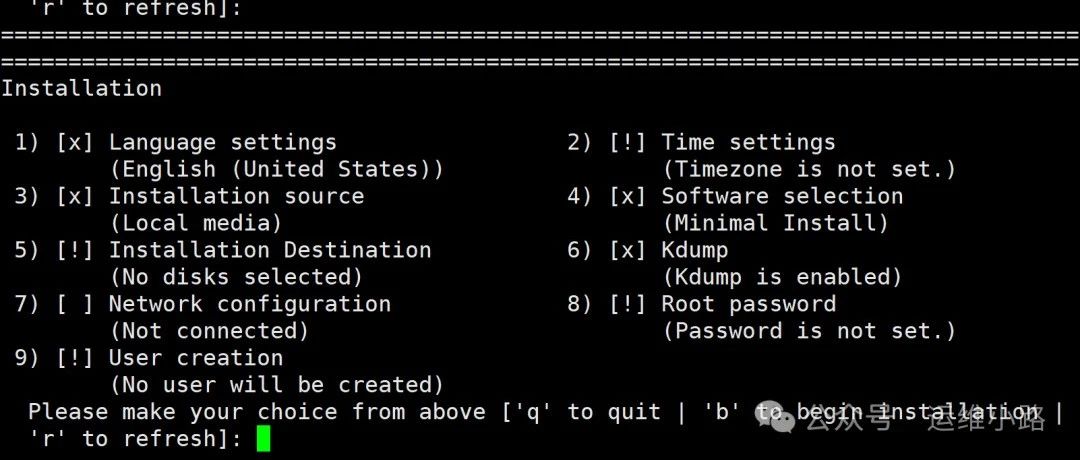Click the empty [ ] marker for Network configuration
The image size is (1080, 460).
coord(74,304)
